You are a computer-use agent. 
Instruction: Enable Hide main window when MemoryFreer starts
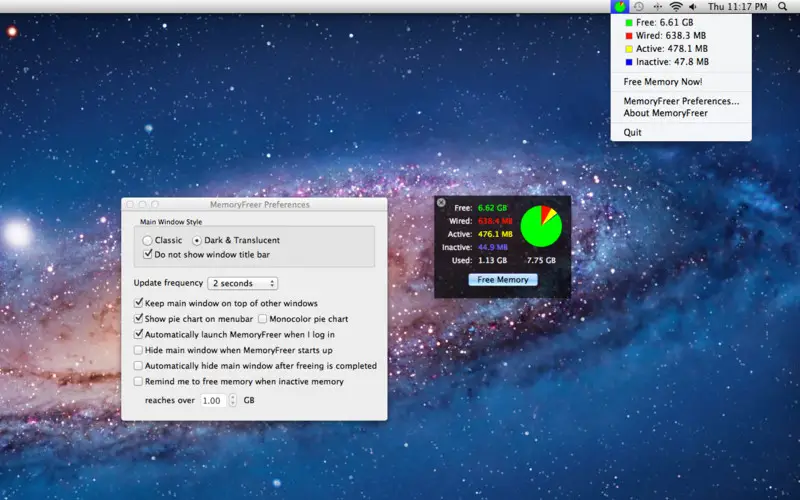click(x=138, y=350)
